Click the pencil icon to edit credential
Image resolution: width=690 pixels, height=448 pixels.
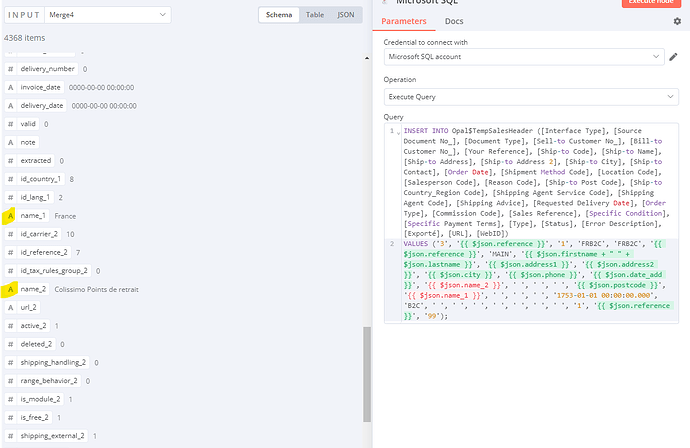pos(675,57)
